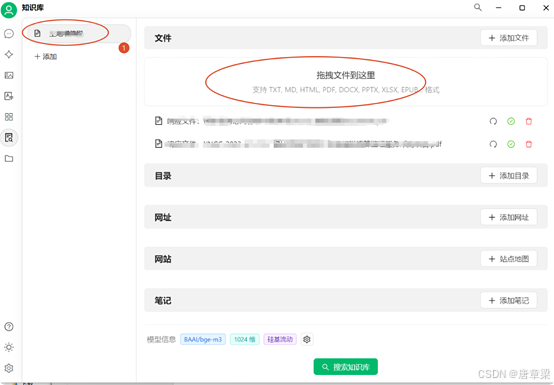
Task: Click the 1024 维 dimension tag
Action: click(245, 339)
